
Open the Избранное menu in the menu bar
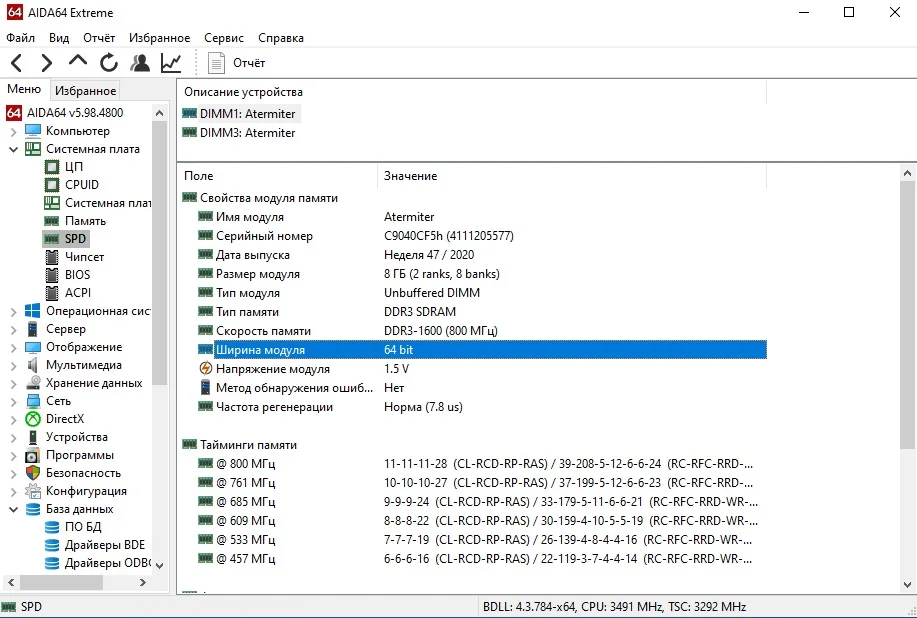(160, 38)
